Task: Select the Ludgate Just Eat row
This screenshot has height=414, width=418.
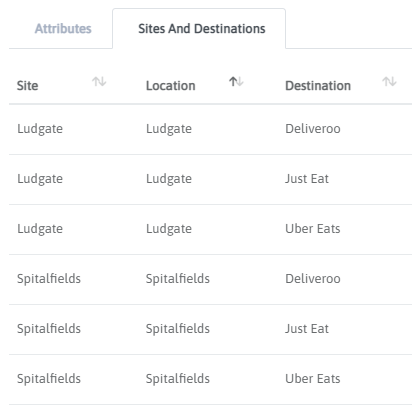Action: coord(210,179)
